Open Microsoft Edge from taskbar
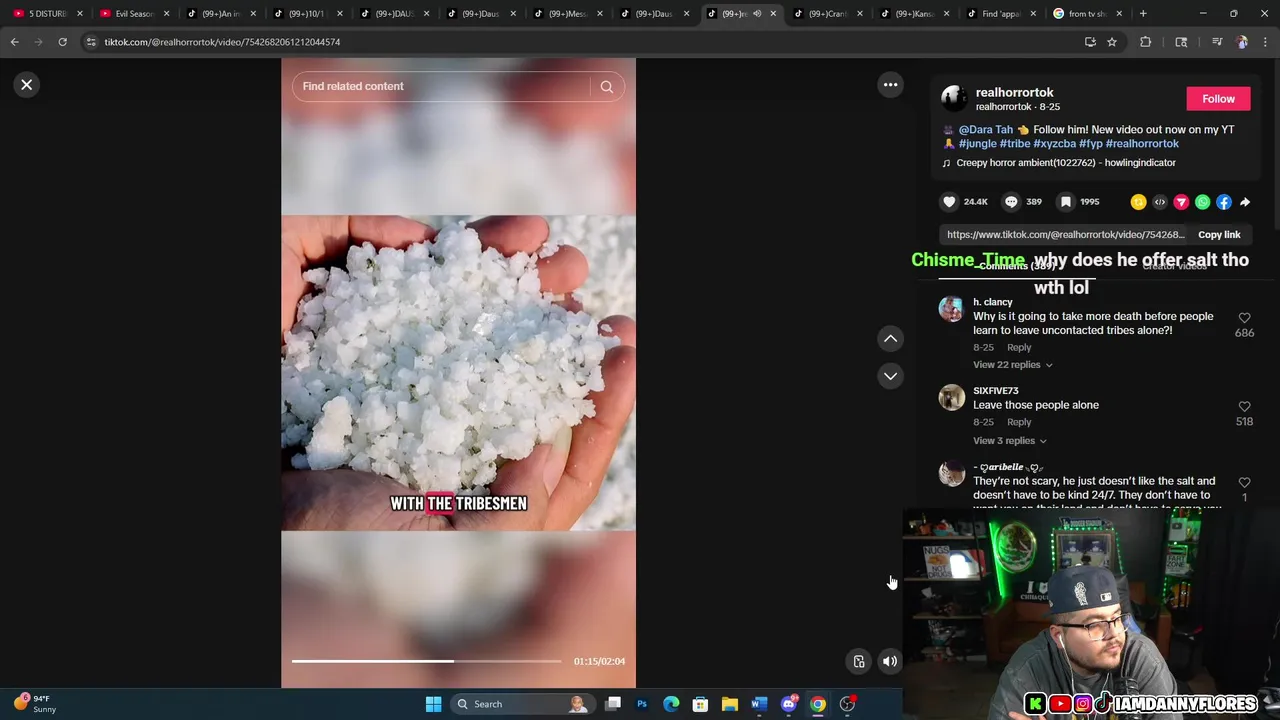Viewport: 1280px width, 720px height. pos(671,704)
